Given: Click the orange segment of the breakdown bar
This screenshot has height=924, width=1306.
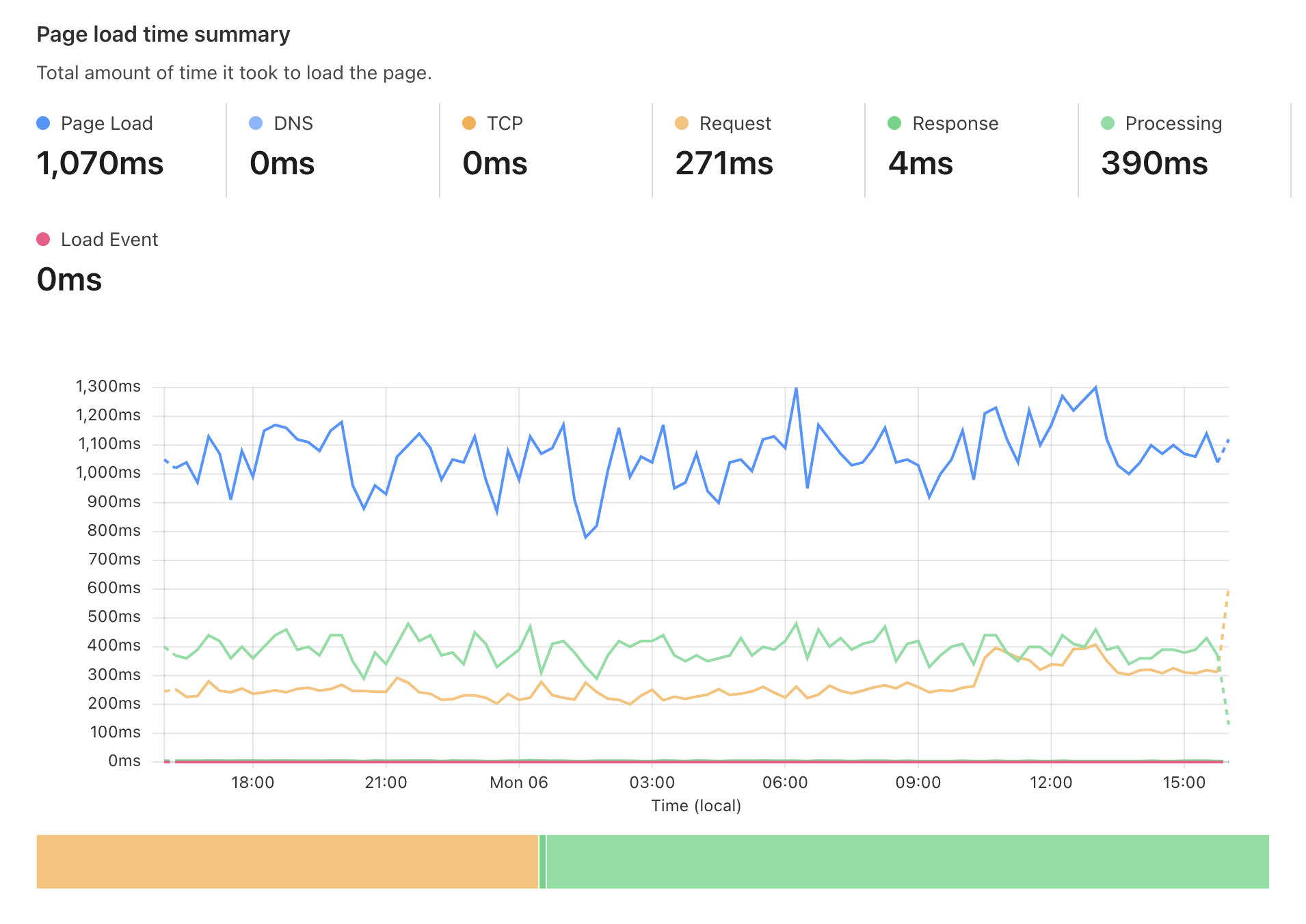Looking at the screenshot, I should pyautogui.click(x=287, y=862).
